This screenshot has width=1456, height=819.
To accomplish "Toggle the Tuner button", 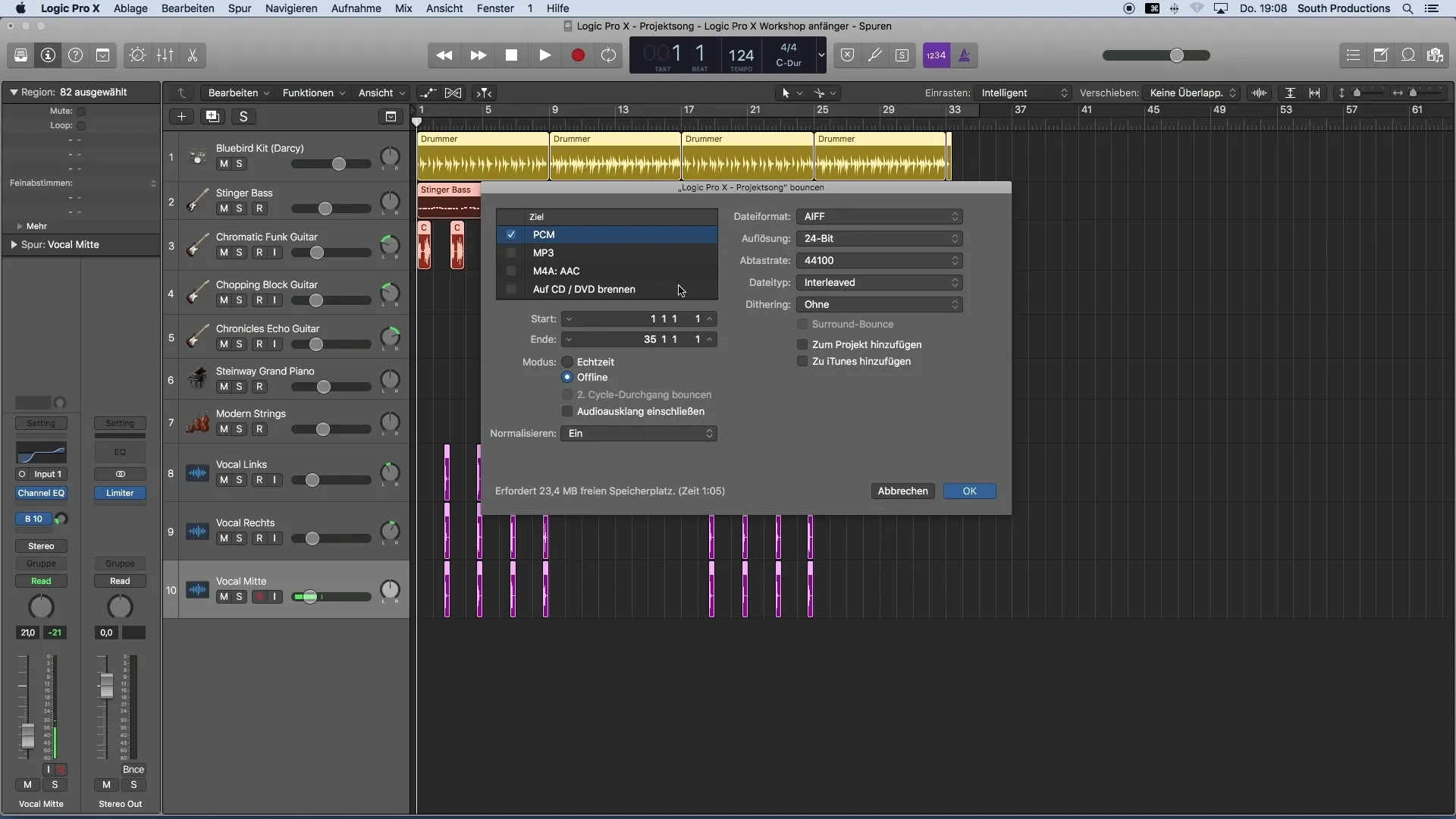I will (874, 55).
